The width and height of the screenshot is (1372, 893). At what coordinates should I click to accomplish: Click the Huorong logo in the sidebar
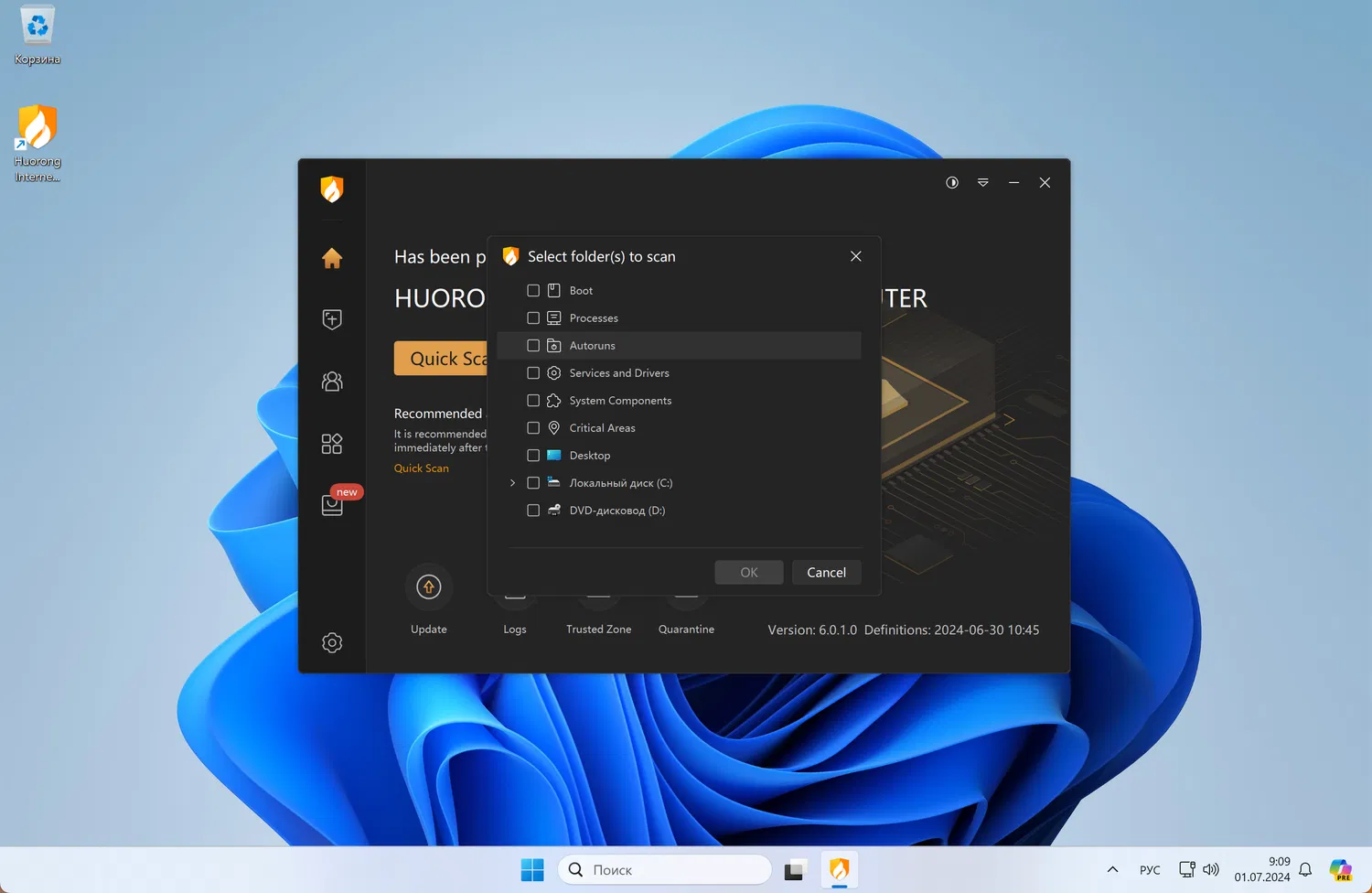point(332,189)
